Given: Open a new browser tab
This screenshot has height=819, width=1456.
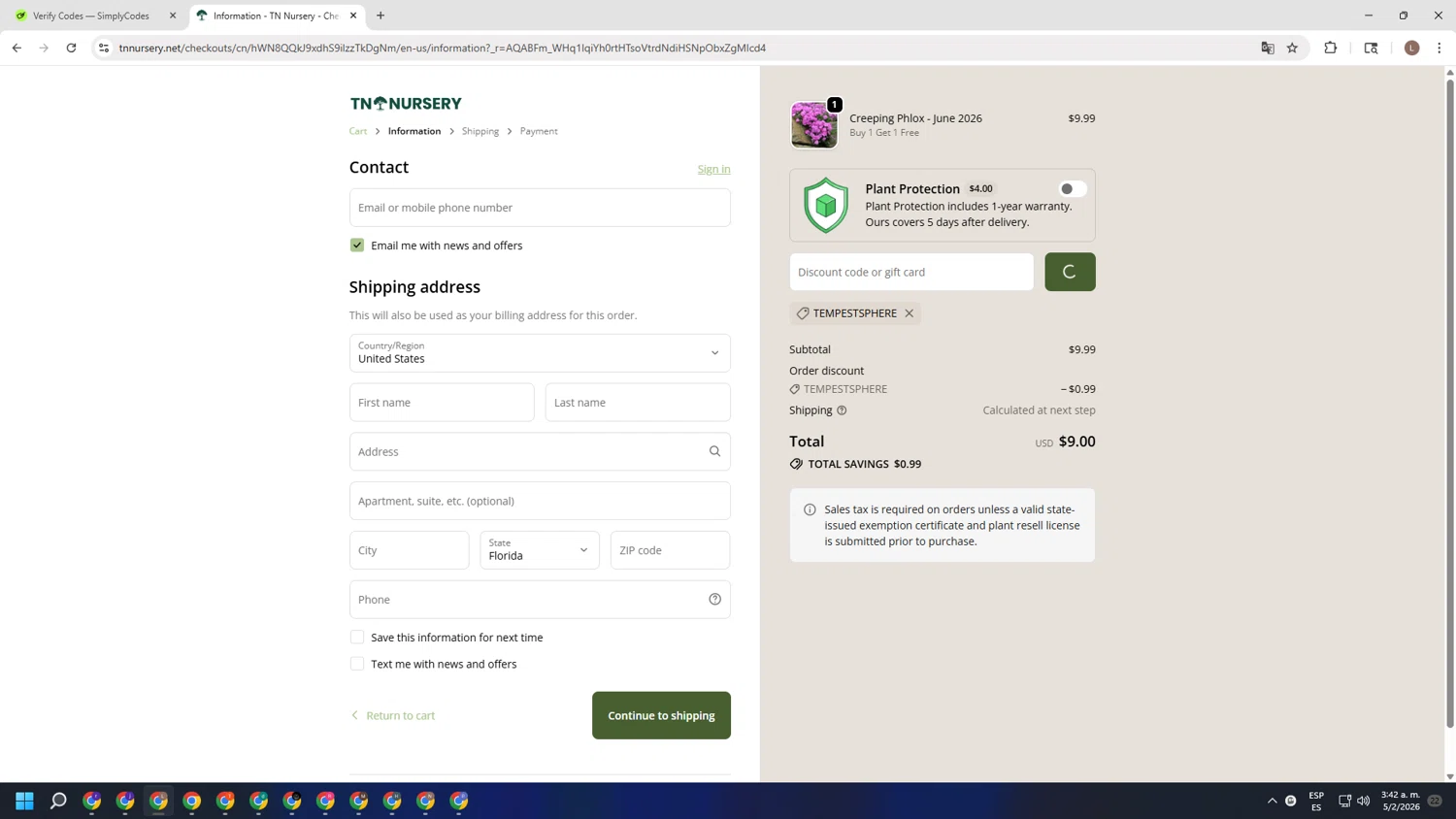Looking at the screenshot, I should point(381,16).
